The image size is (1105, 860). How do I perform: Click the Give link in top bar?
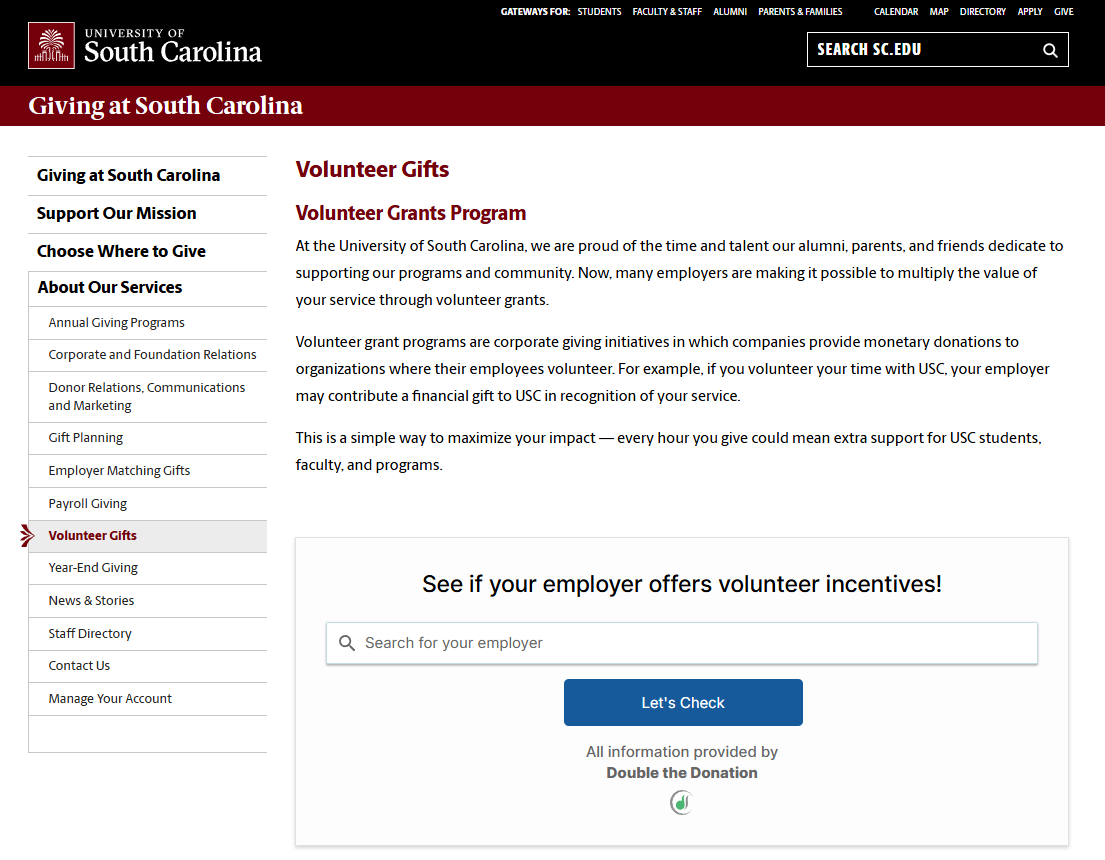tap(1063, 12)
